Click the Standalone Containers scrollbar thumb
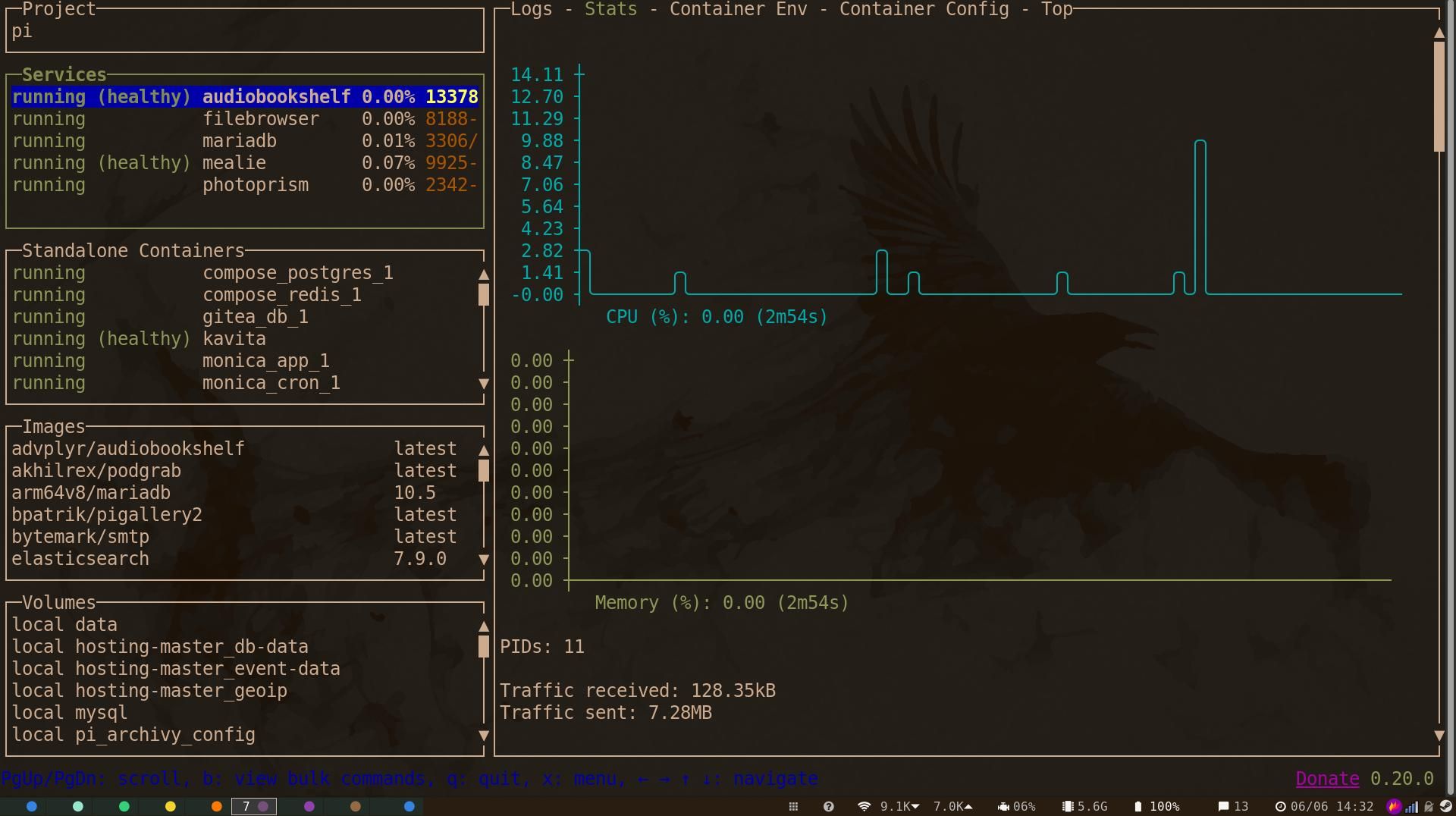1456x816 pixels. 484,295
